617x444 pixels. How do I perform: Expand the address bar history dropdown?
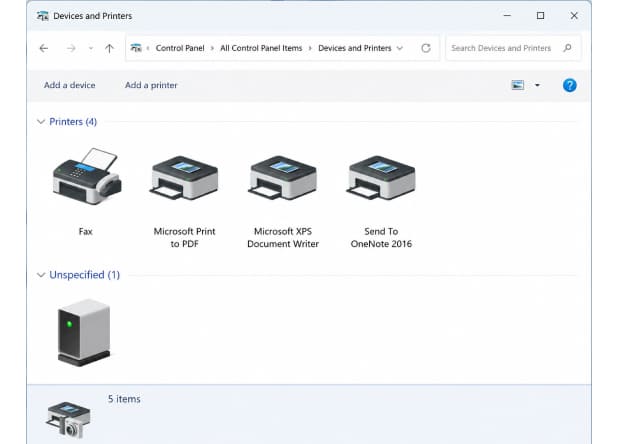pyautogui.click(x=400, y=48)
